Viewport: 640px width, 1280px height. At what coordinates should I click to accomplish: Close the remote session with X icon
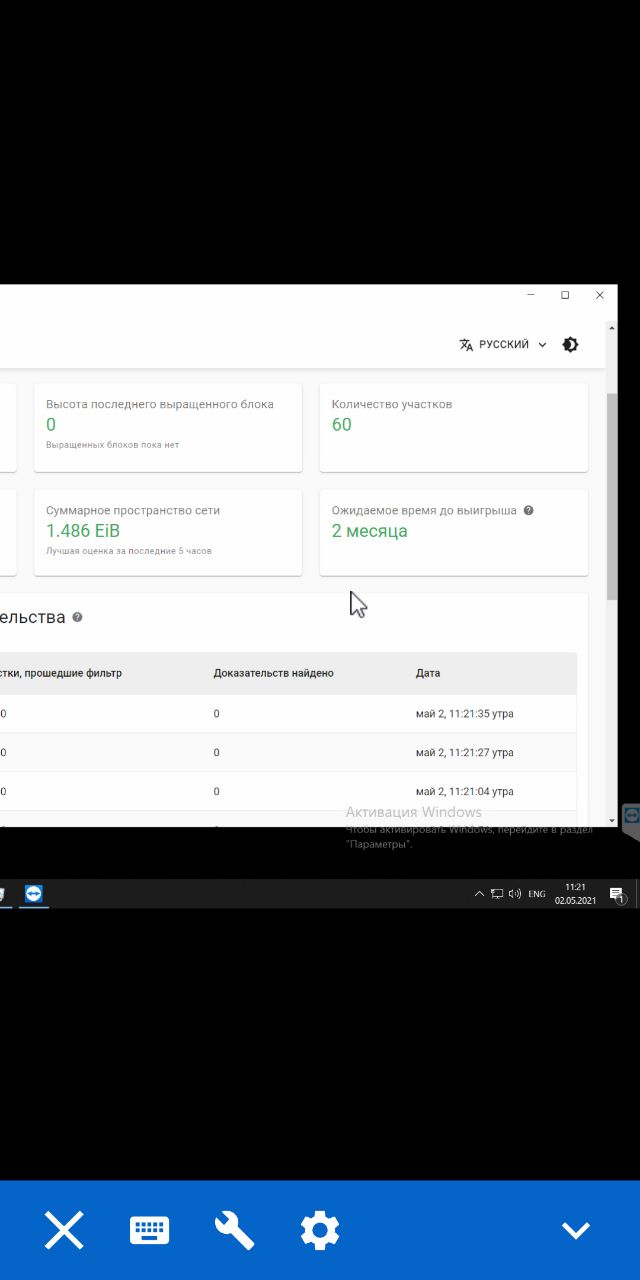tap(64, 1230)
